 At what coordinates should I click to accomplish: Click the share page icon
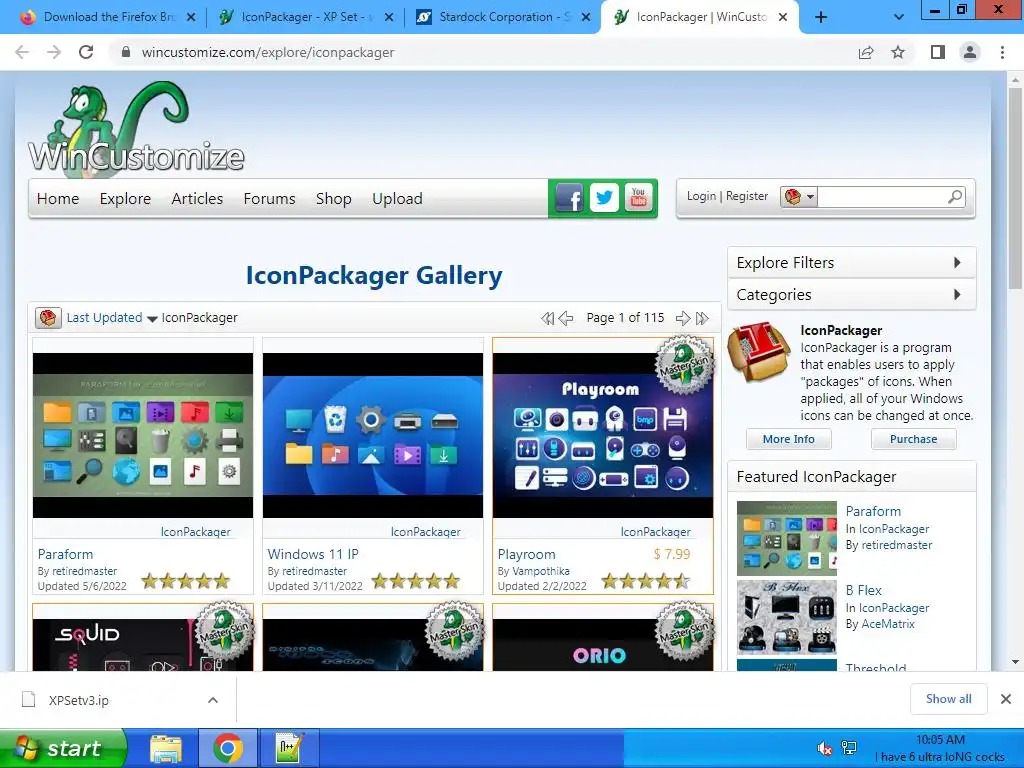866,52
